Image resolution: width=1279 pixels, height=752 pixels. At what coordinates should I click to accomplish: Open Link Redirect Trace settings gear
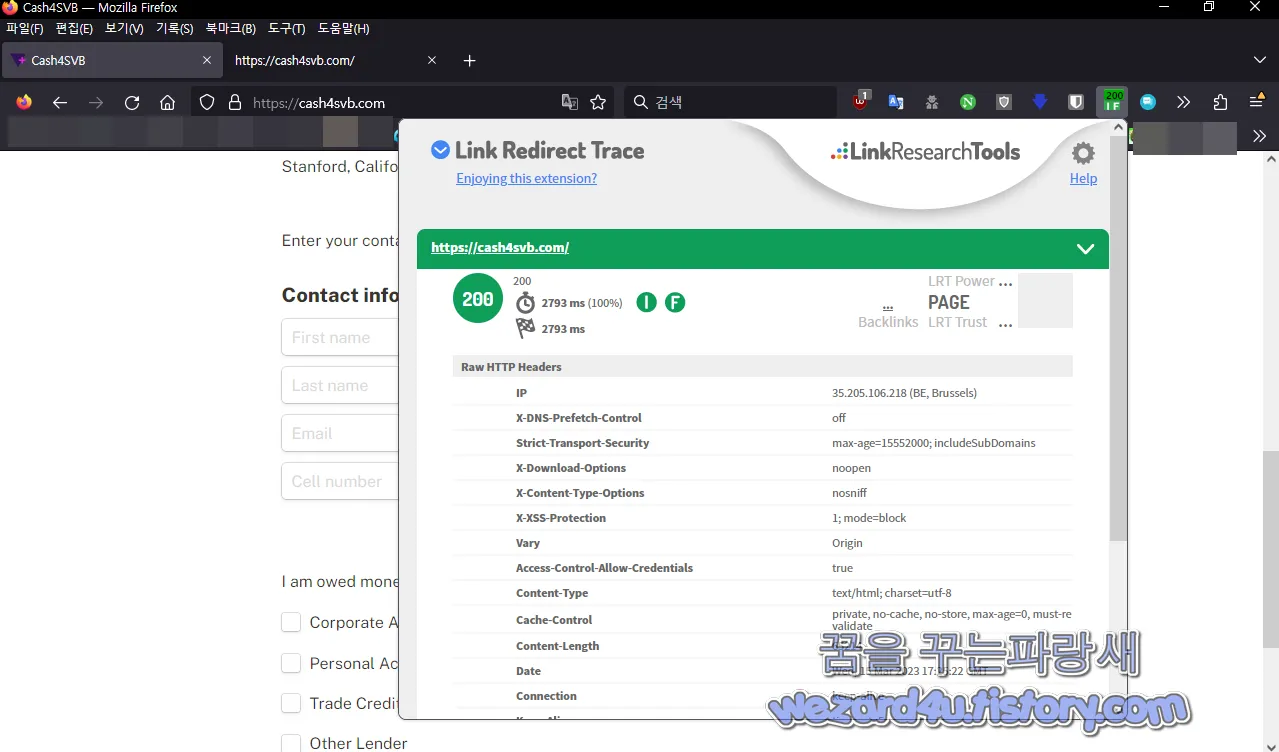coord(1083,153)
